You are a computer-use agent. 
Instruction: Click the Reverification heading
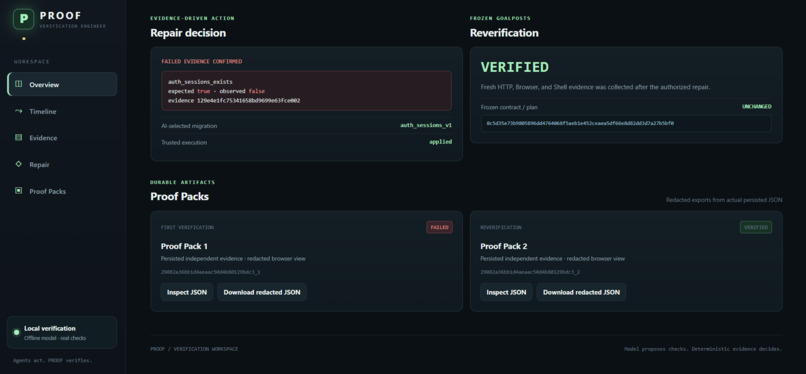point(504,33)
